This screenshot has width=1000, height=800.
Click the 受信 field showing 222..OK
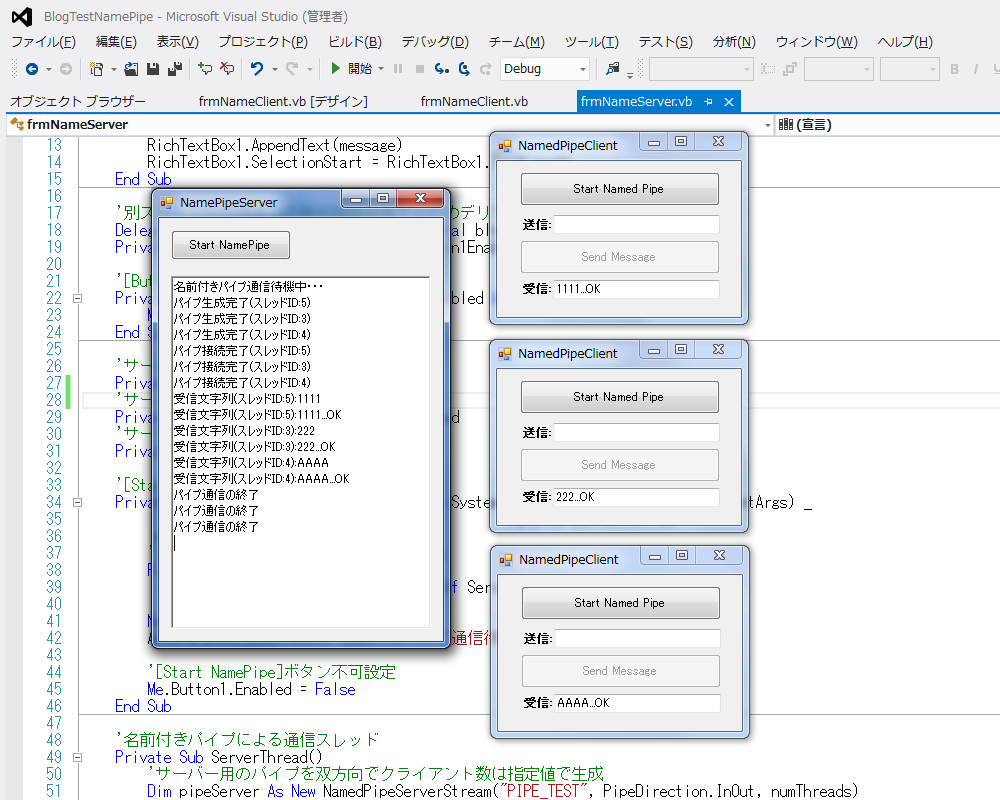[x=636, y=497]
